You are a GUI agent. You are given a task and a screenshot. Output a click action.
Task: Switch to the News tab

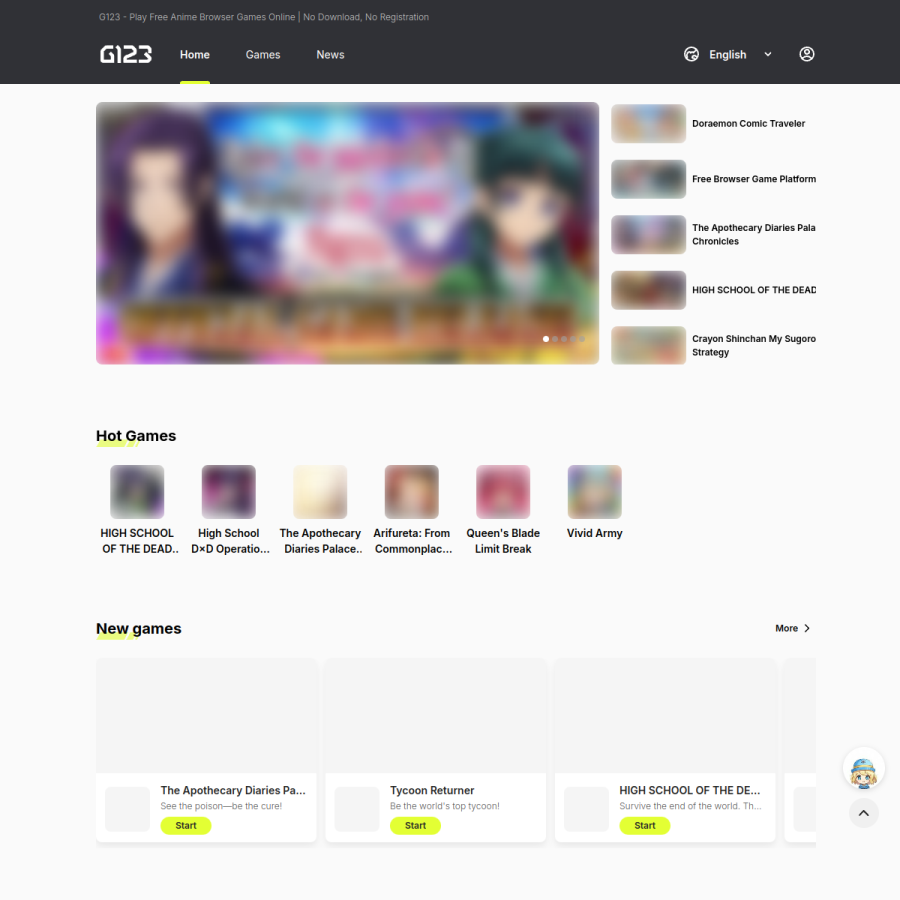coord(330,55)
